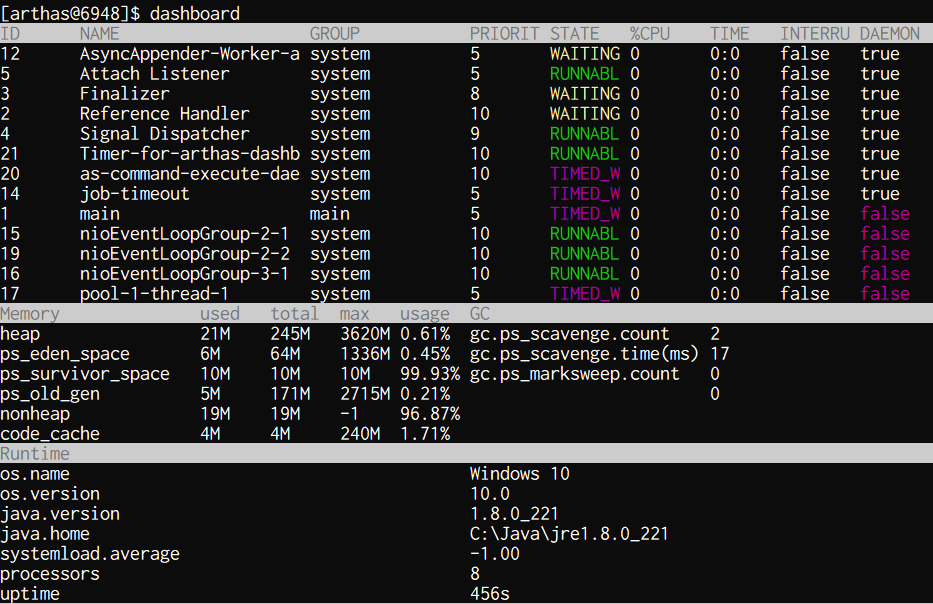
Task: Click the 'dashboard' command text
Action: pyautogui.click(x=195, y=13)
